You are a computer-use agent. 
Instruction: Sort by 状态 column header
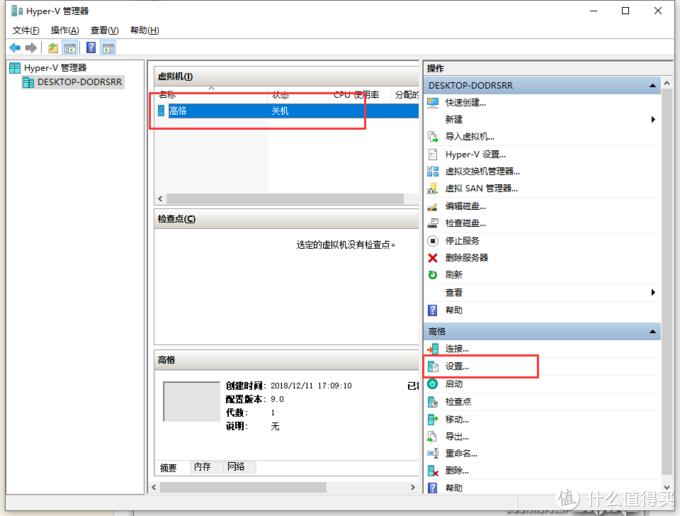280,95
